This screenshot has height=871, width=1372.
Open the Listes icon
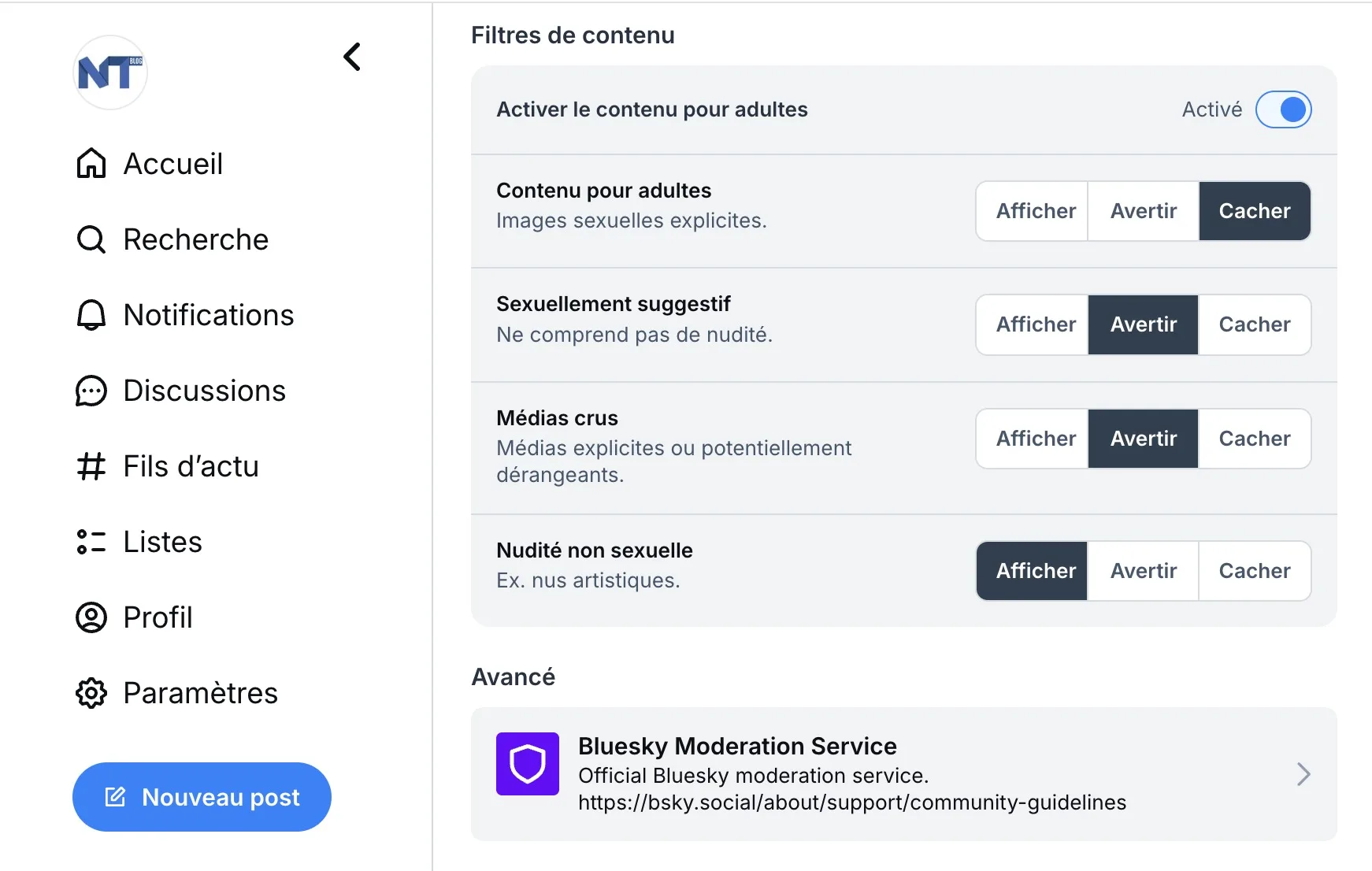(91, 542)
